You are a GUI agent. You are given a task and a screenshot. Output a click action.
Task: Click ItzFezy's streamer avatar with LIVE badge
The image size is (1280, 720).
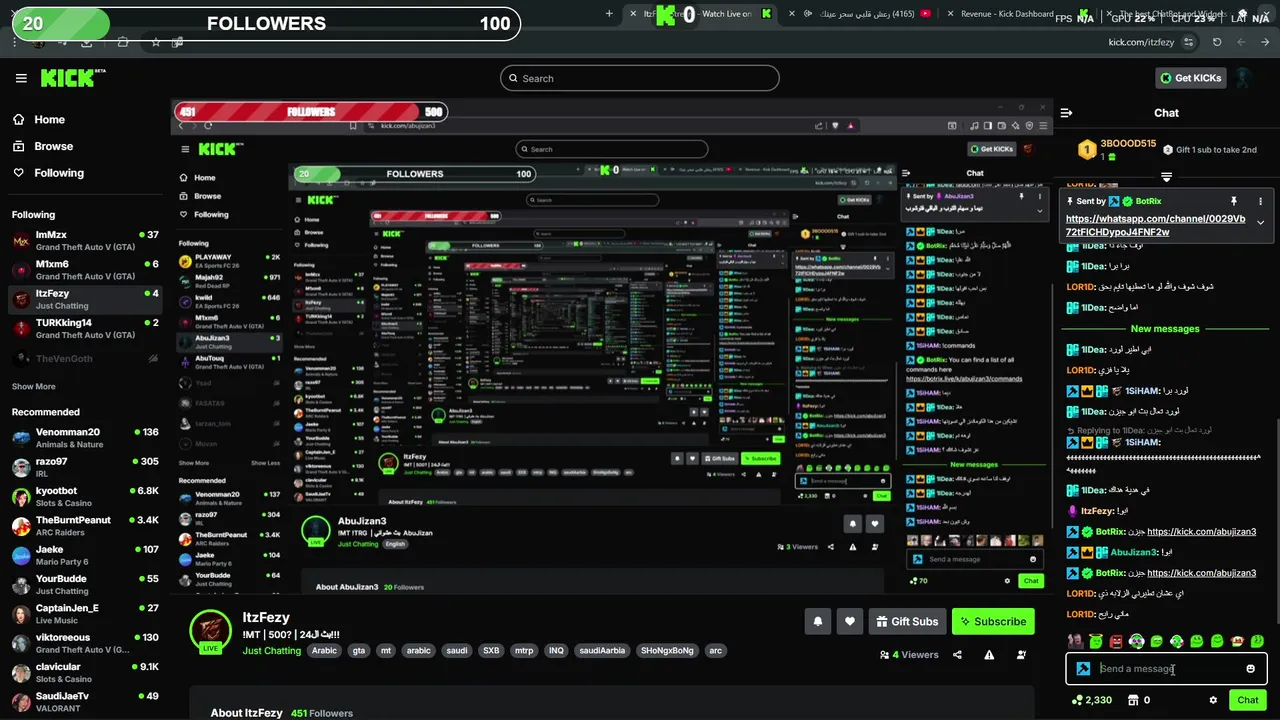(211, 631)
